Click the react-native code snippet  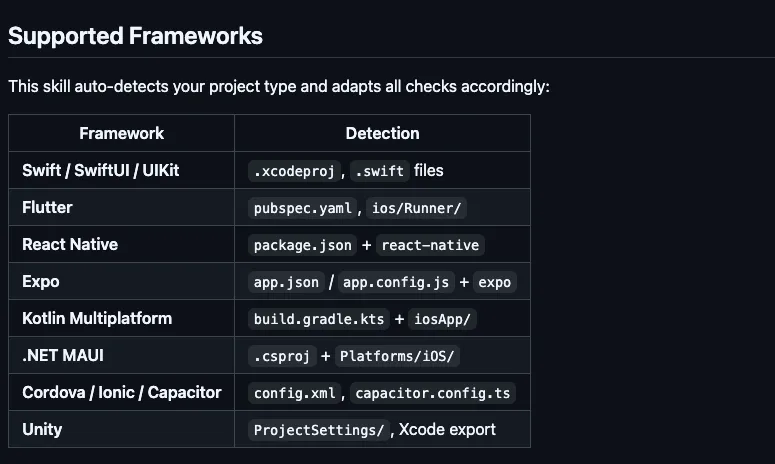click(x=430, y=245)
